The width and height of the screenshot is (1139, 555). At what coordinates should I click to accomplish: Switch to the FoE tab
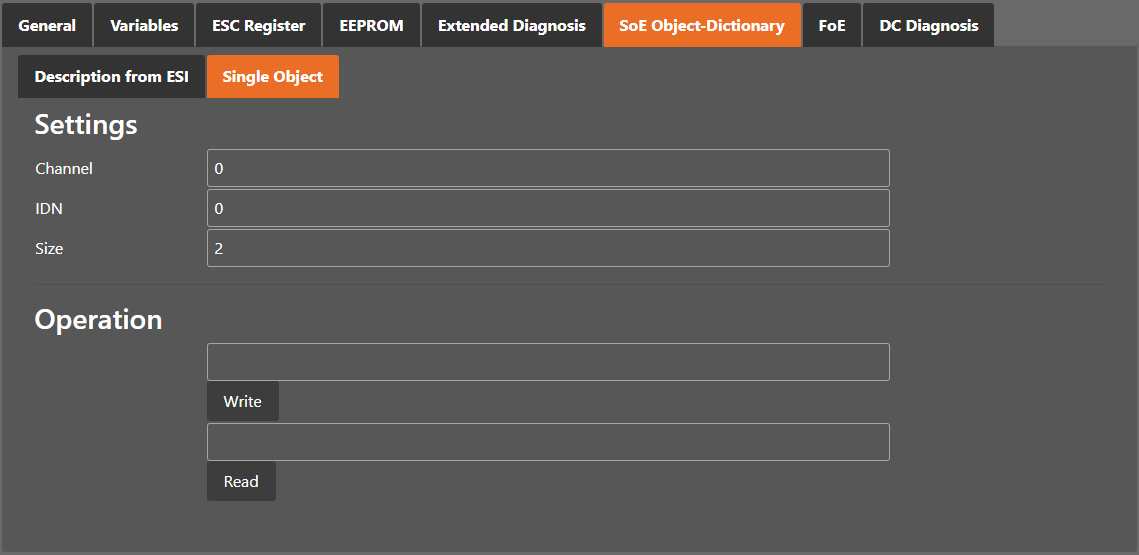[x=831, y=25]
